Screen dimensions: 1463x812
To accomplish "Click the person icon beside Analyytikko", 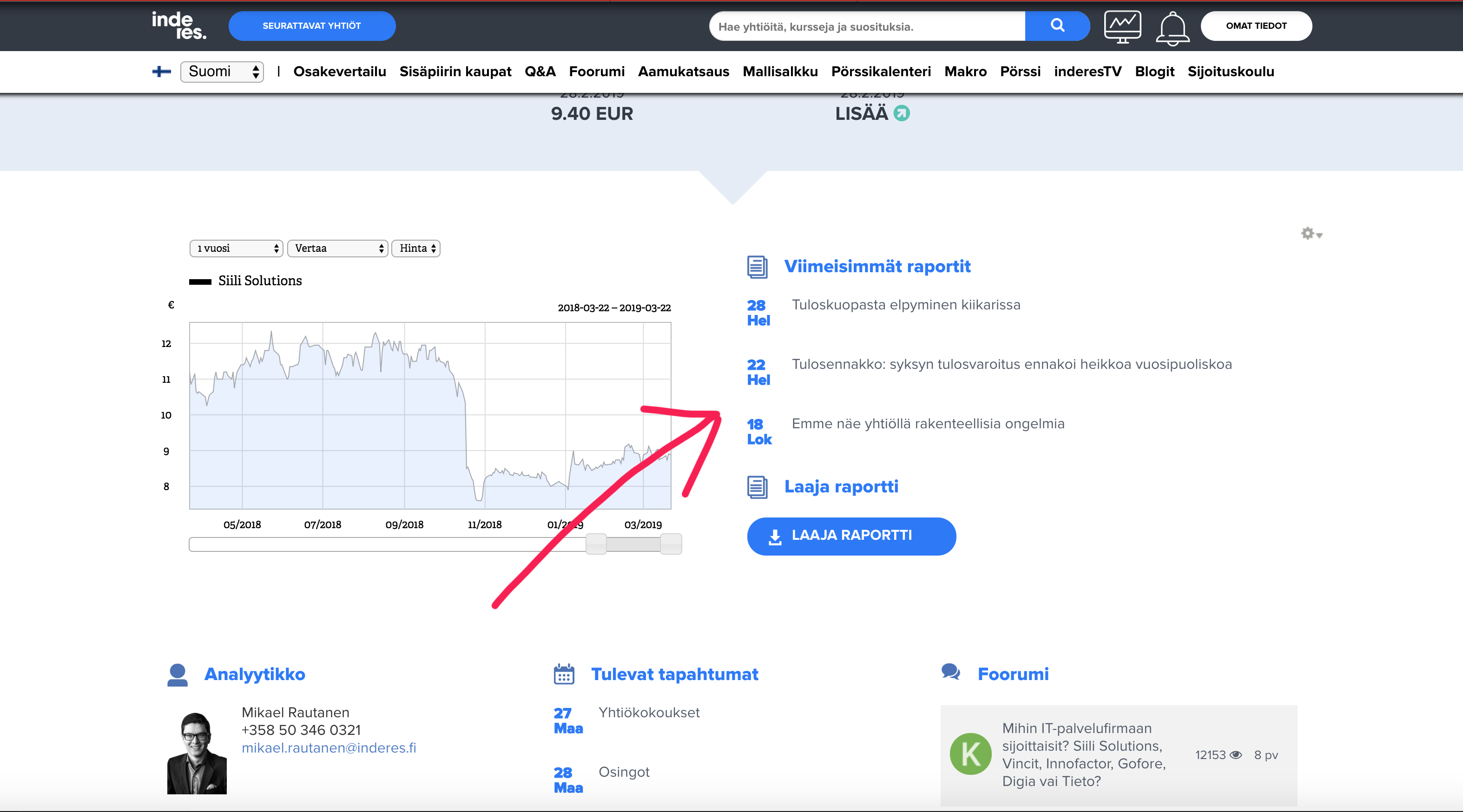I will (x=178, y=674).
